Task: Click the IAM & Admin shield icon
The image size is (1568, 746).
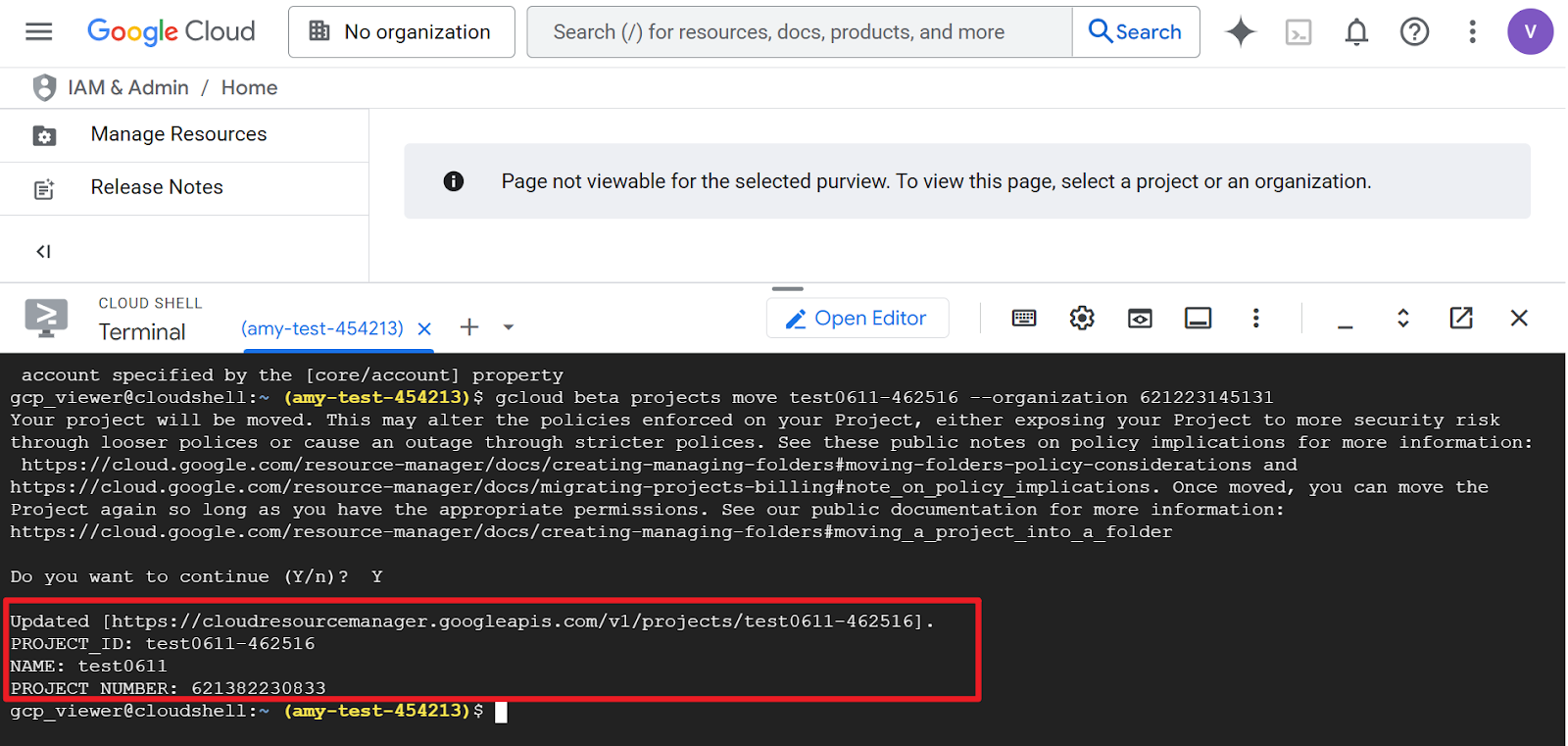Action: tap(44, 88)
